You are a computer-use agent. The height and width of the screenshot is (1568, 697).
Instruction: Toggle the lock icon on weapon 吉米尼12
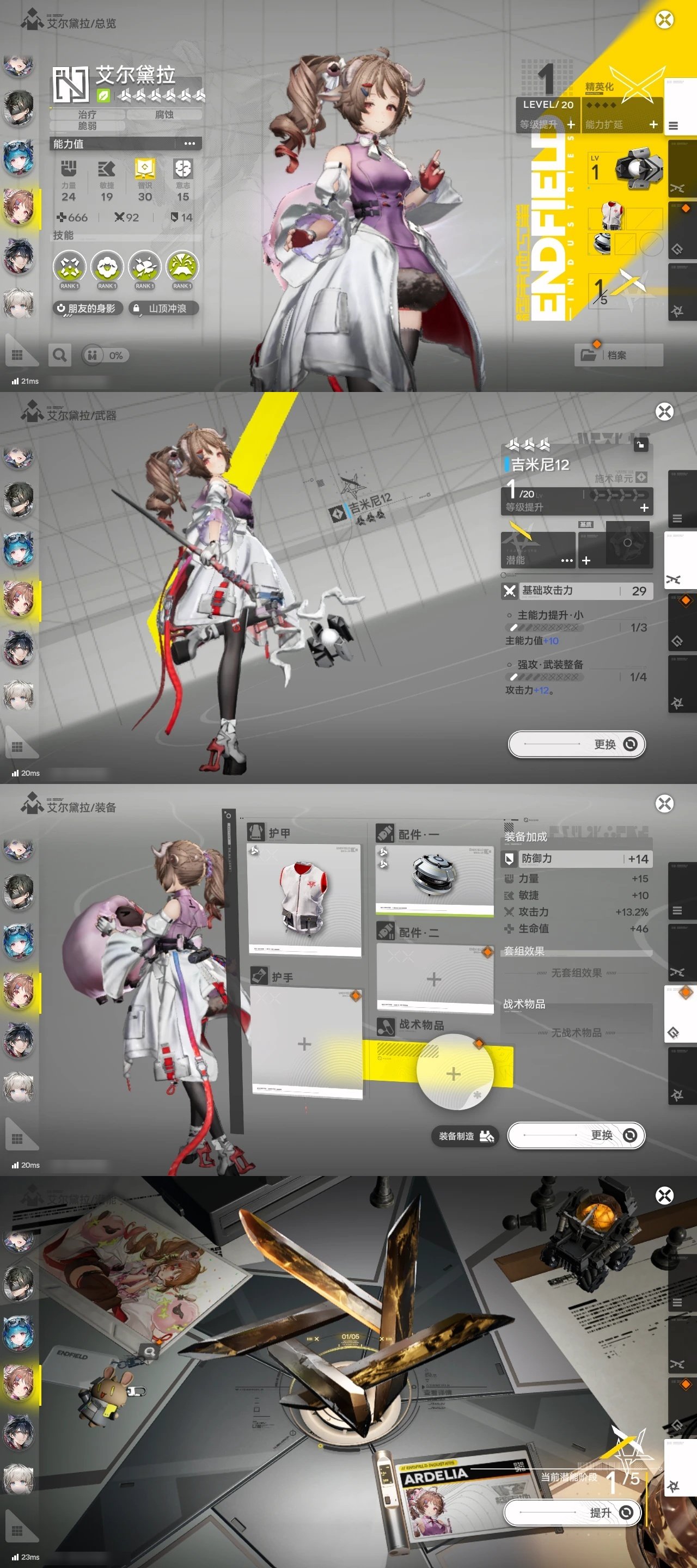pyautogui.click(x=640, y=445)
